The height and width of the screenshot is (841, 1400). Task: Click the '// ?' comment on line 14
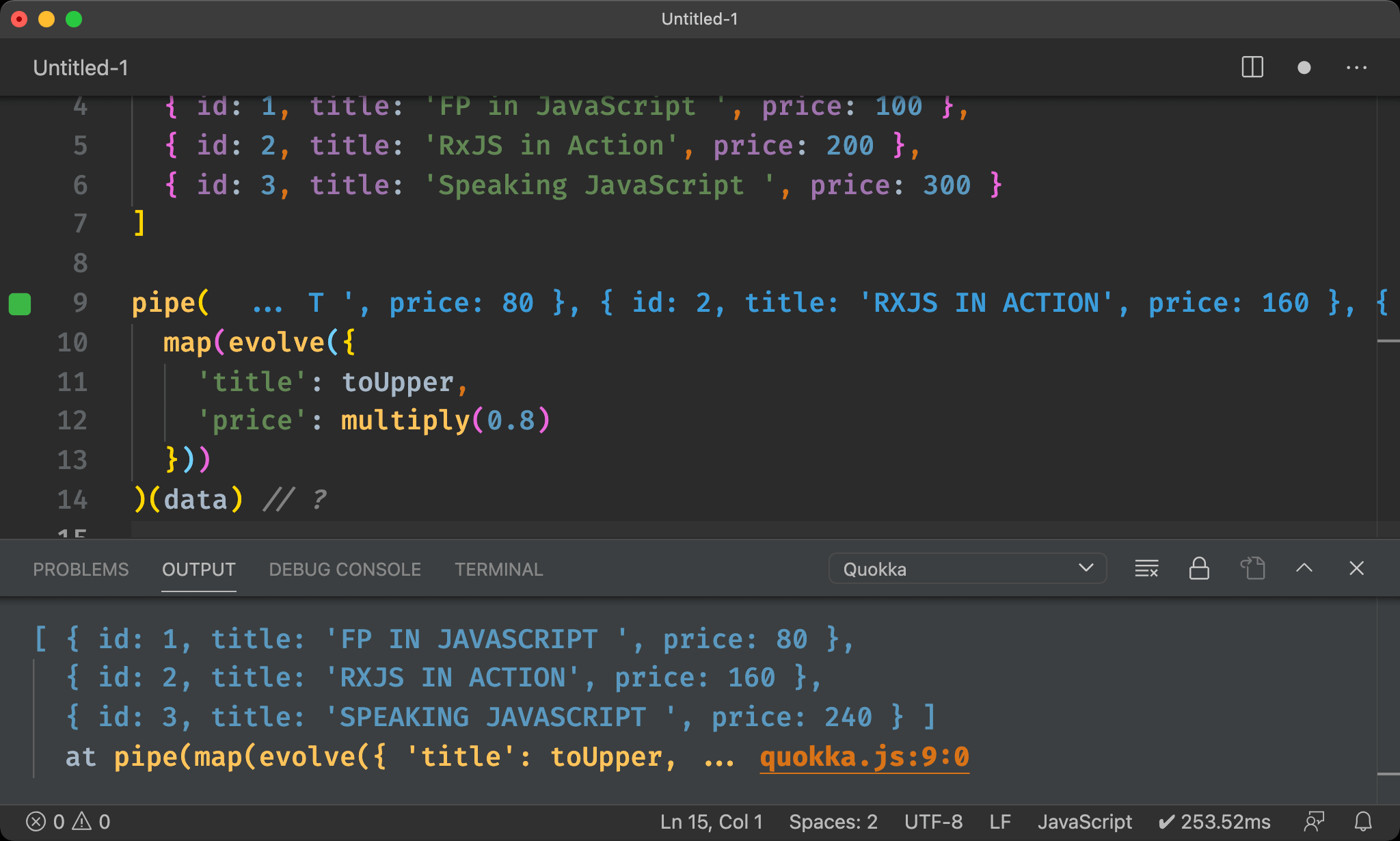pos(295,499)
